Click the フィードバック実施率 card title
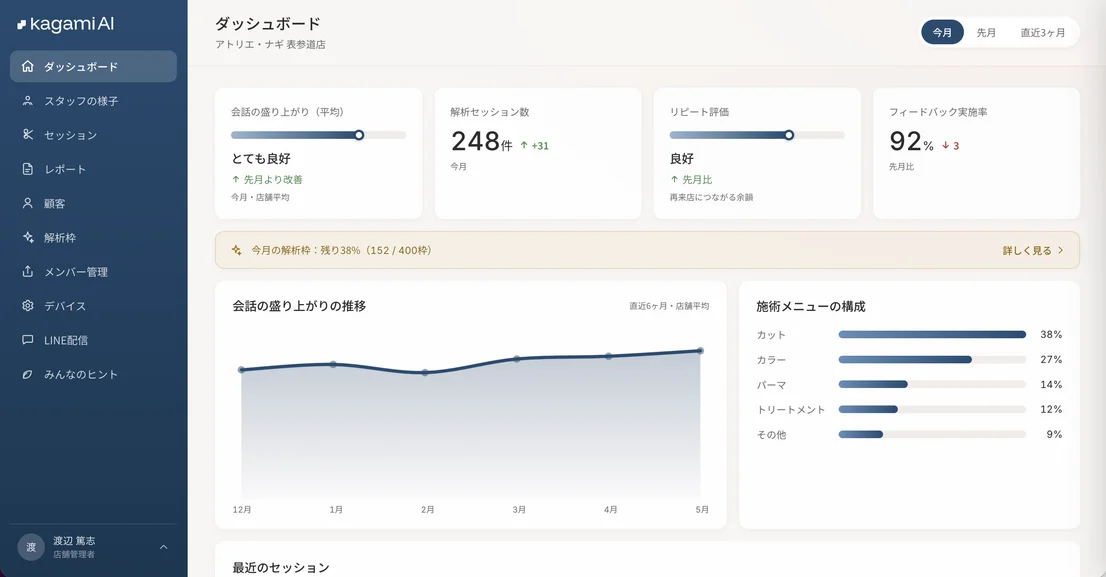Screen dimensions: 1106x577 (938, 112)
